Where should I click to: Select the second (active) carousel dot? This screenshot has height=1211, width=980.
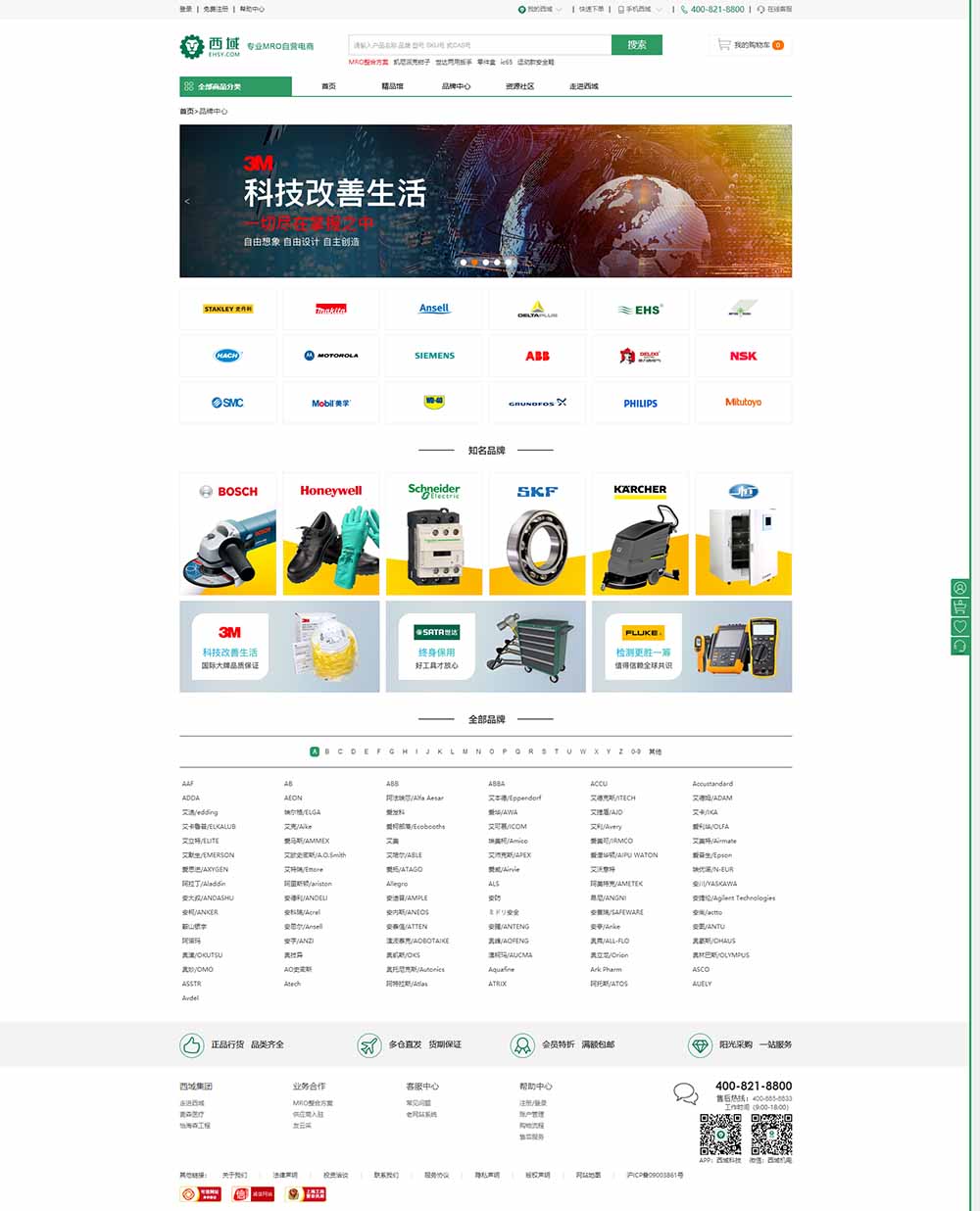tap(474, 263)
